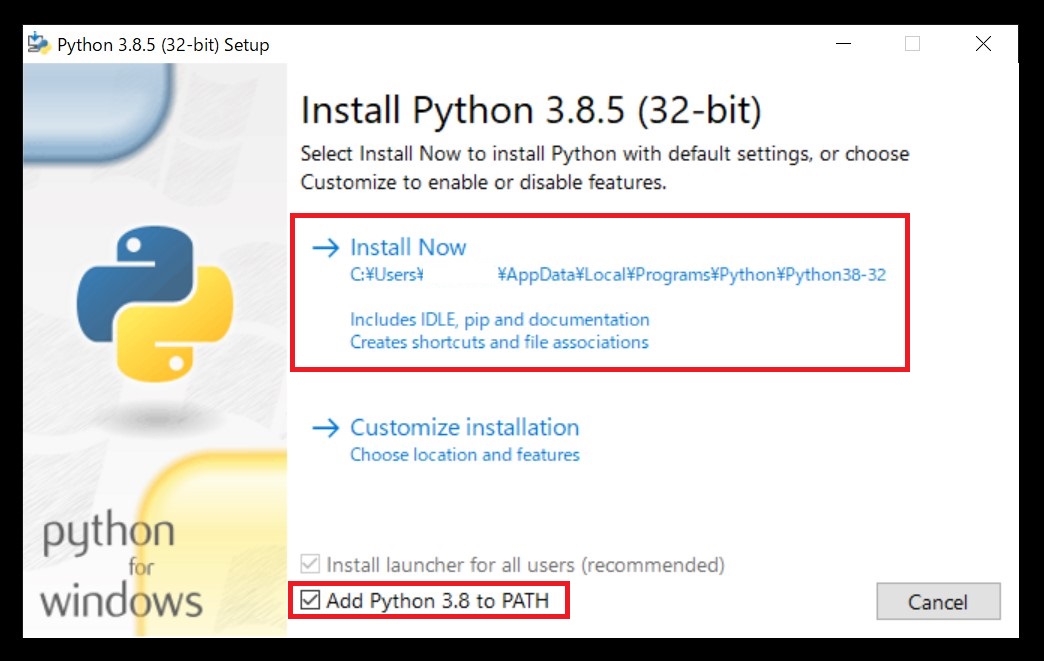Image resolution: width=1044 pixels, height=661 pixels.
Task: Click the arrow icon beside Install Now
Action: [327, 247]
